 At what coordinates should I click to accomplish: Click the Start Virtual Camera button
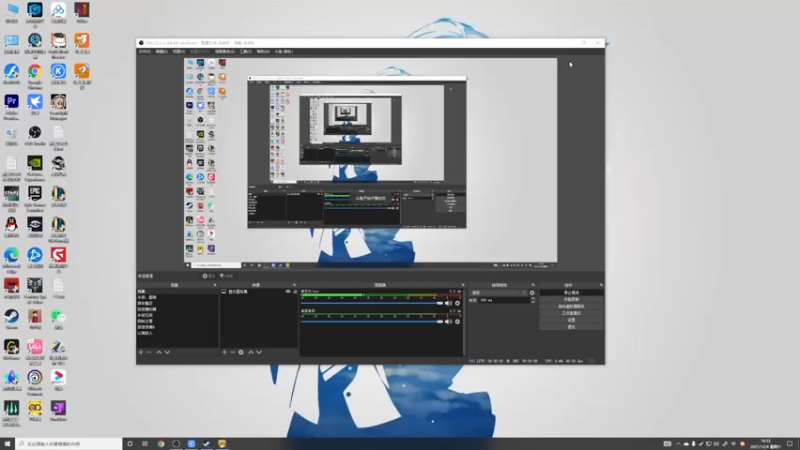click(571, 306)
